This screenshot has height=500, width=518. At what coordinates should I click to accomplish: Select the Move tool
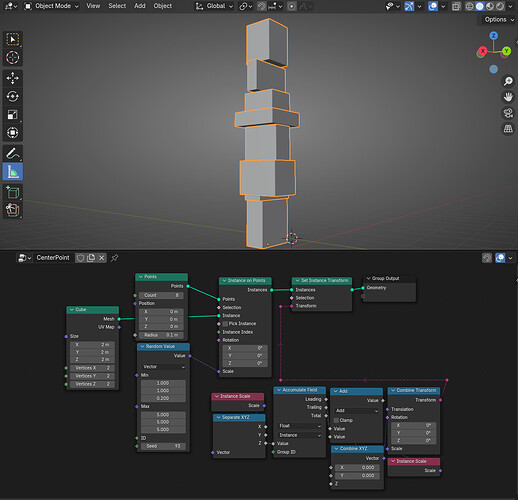[13, 78]
